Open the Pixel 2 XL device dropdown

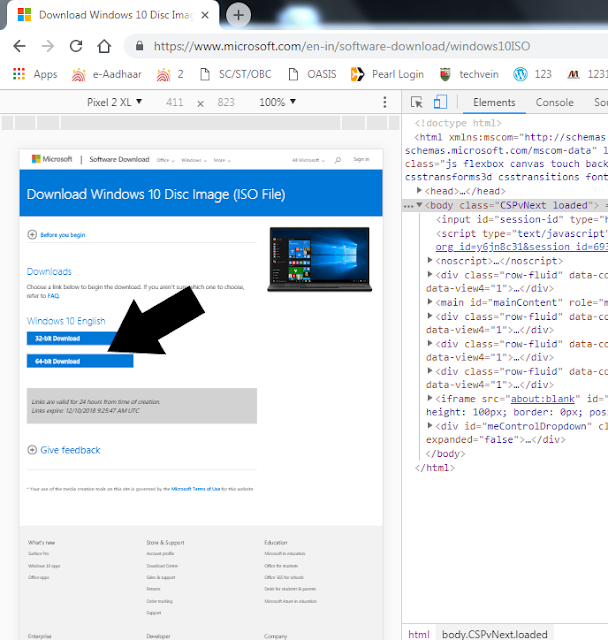click(114, 102)
